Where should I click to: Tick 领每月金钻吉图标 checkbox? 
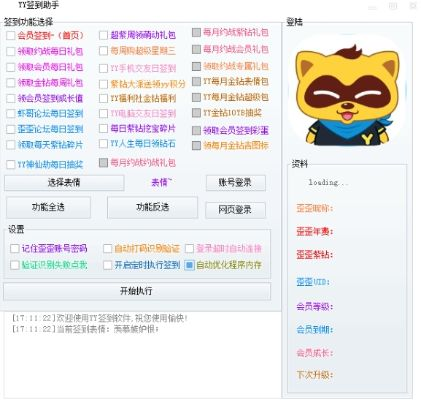(196, 145)
